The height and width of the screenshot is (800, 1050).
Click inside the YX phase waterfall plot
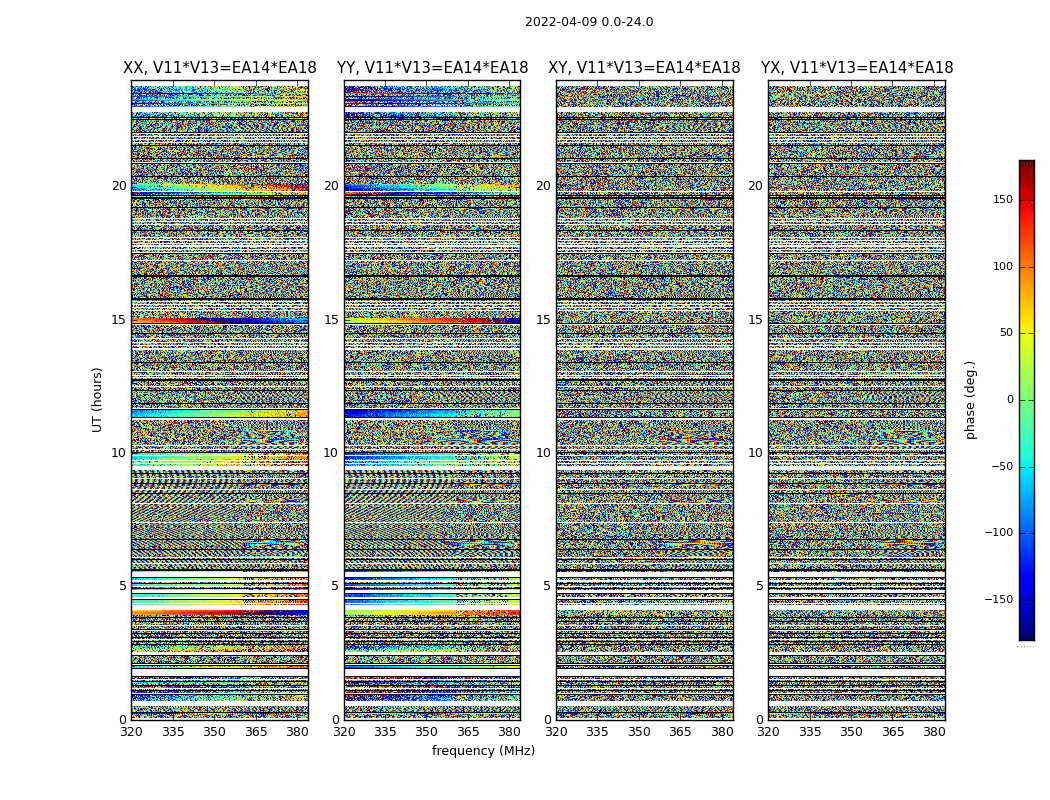click(857, 400)
